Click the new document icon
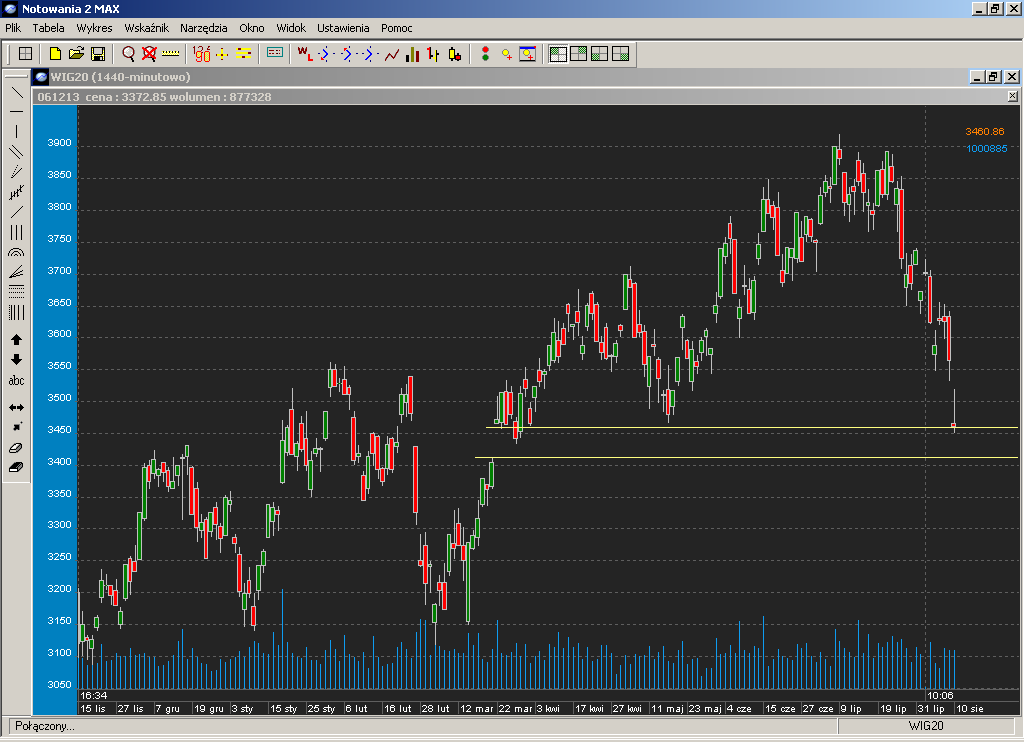1024x742 pixels. [x=55, y=54]
